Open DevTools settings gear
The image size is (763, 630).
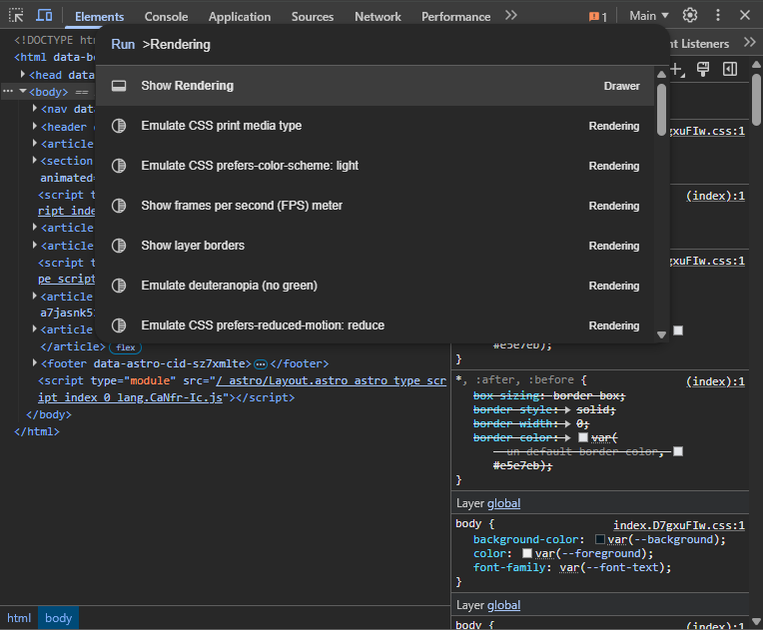(x=690, y=16)
